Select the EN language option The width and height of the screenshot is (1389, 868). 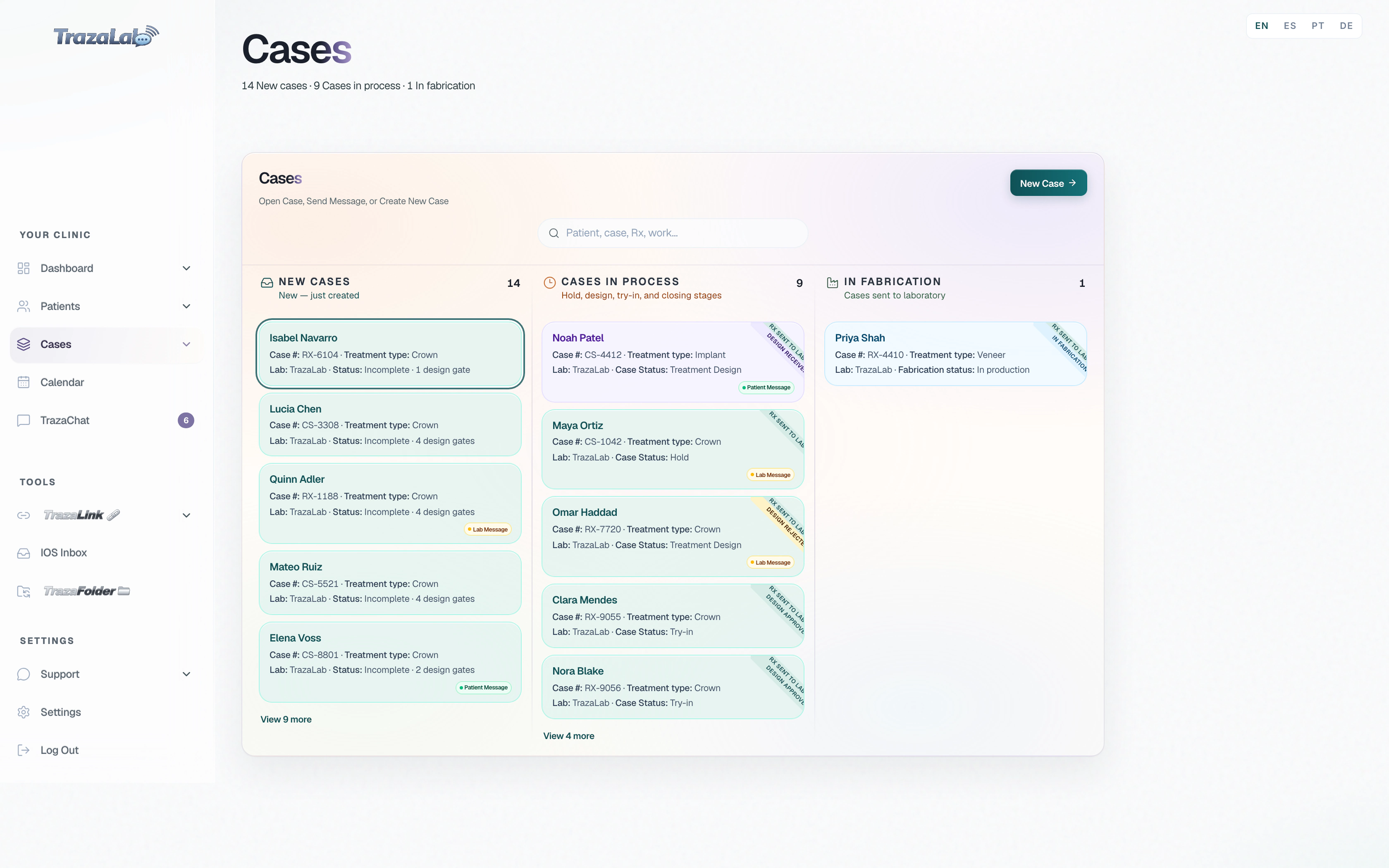(x=1262, y=26)
